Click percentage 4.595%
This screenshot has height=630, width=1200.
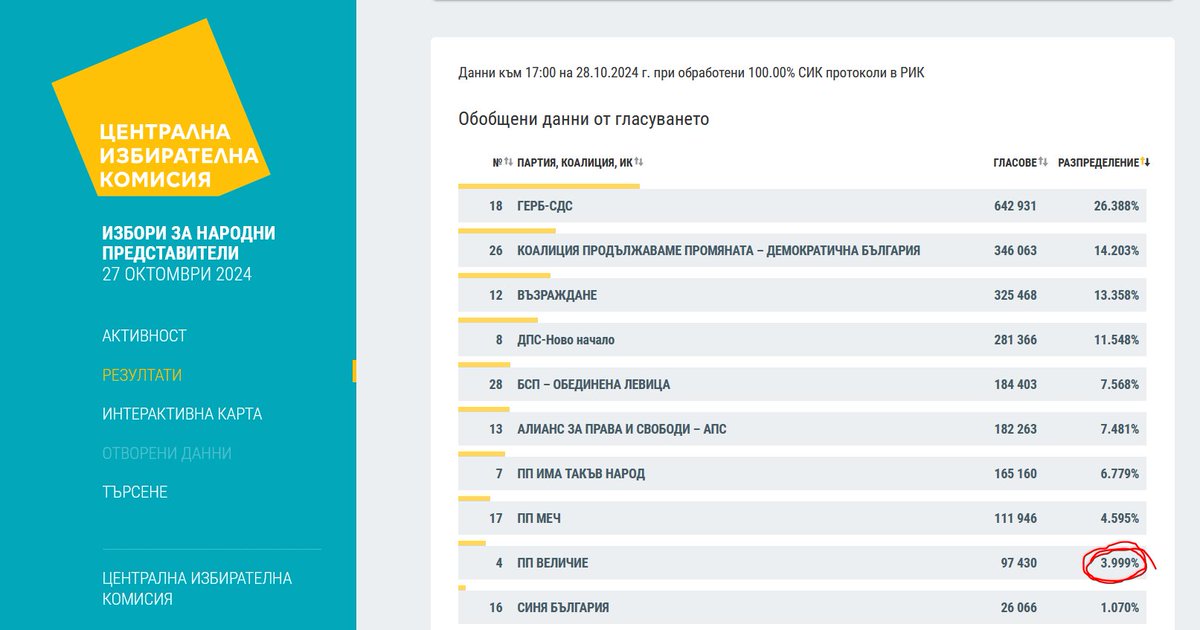[x=1120, y=519]
